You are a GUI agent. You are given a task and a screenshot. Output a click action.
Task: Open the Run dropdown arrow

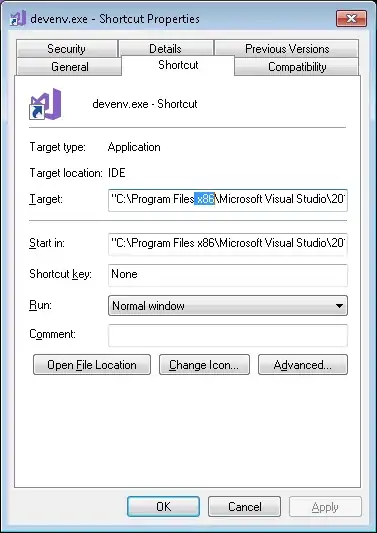point(339,306)
